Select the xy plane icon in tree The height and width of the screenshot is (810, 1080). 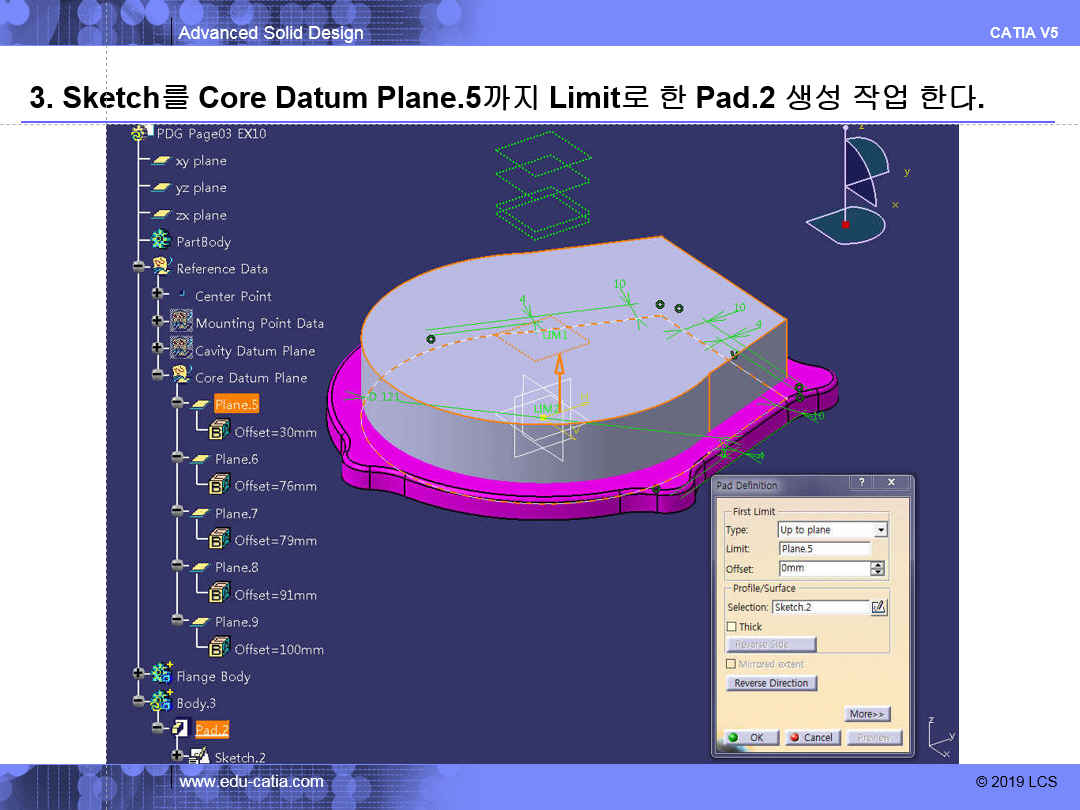pyautogui.click(x=161, y=161)
